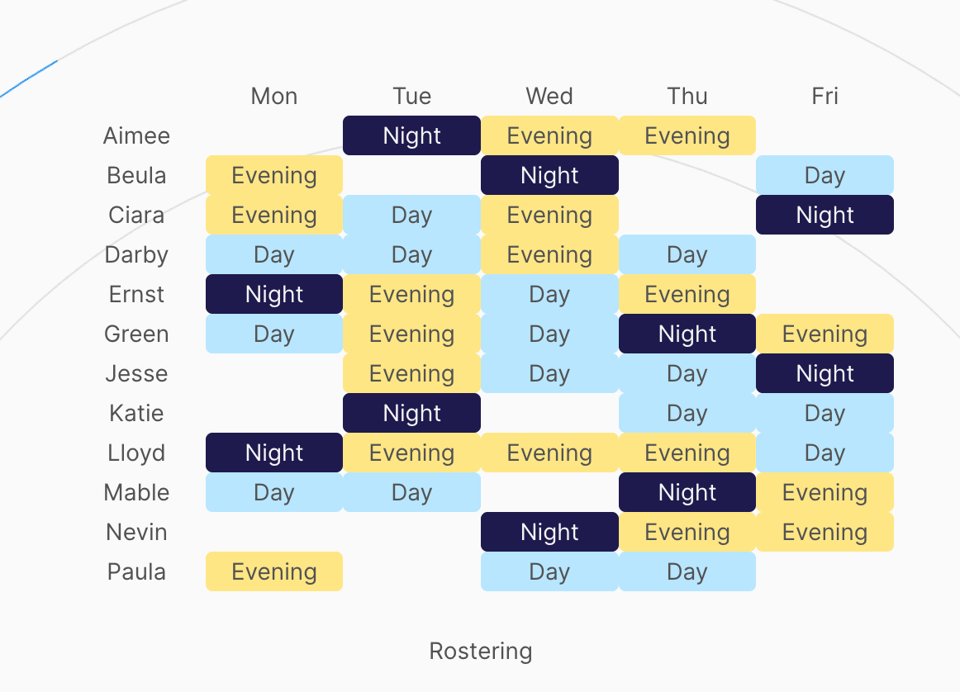Select Aimee's Tuesday Night shift
The height and width of the screenshot is (692, 960).
[412, 136]
